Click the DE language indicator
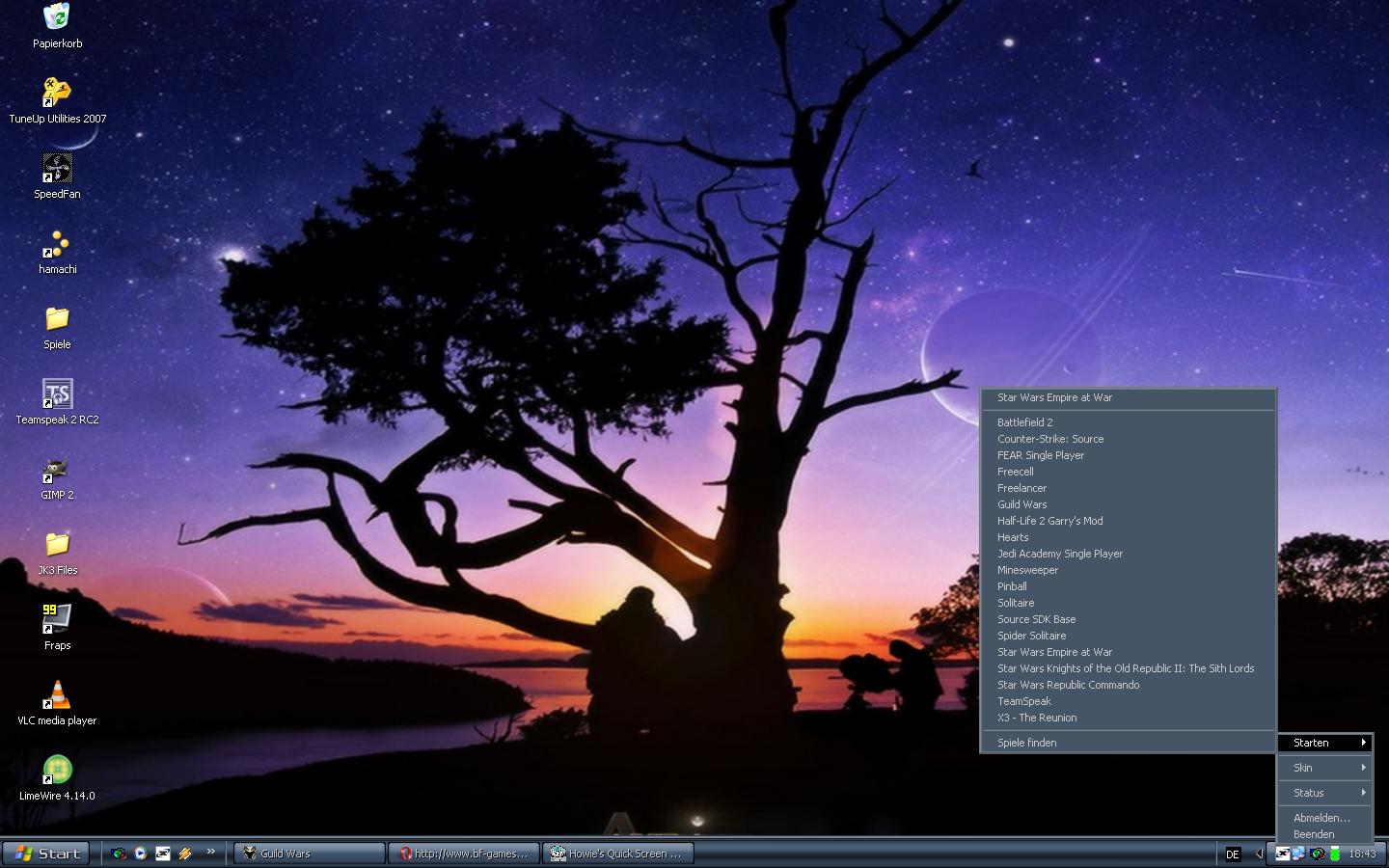 1232,854
